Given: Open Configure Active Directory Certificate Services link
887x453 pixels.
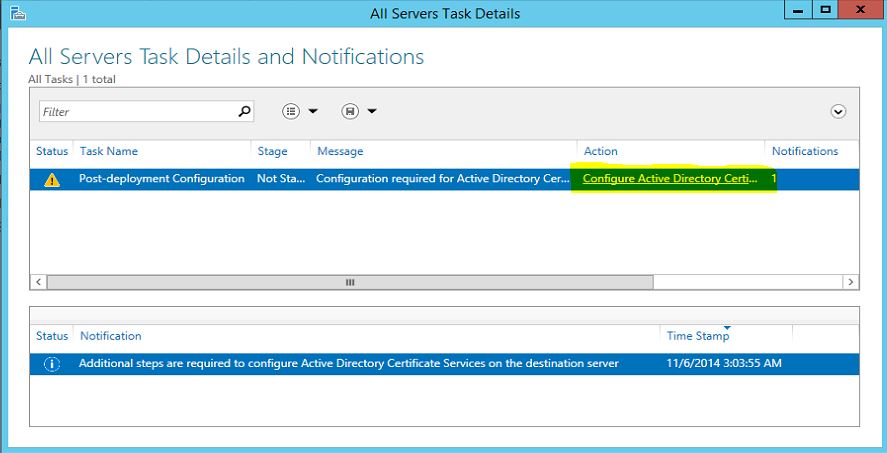Looking at the screenshot, I should point(670,179).
